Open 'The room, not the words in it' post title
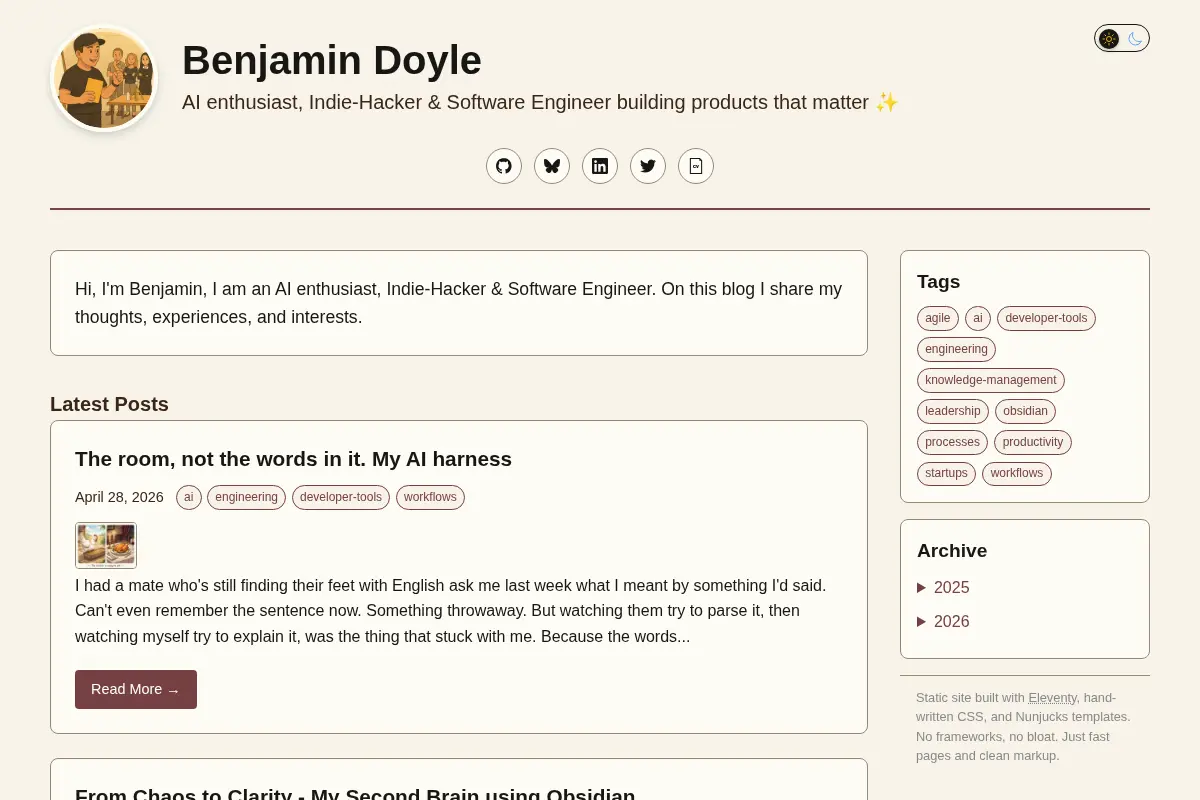Image resolution: width=1200 pixels, height=800 pixels. 293,459
